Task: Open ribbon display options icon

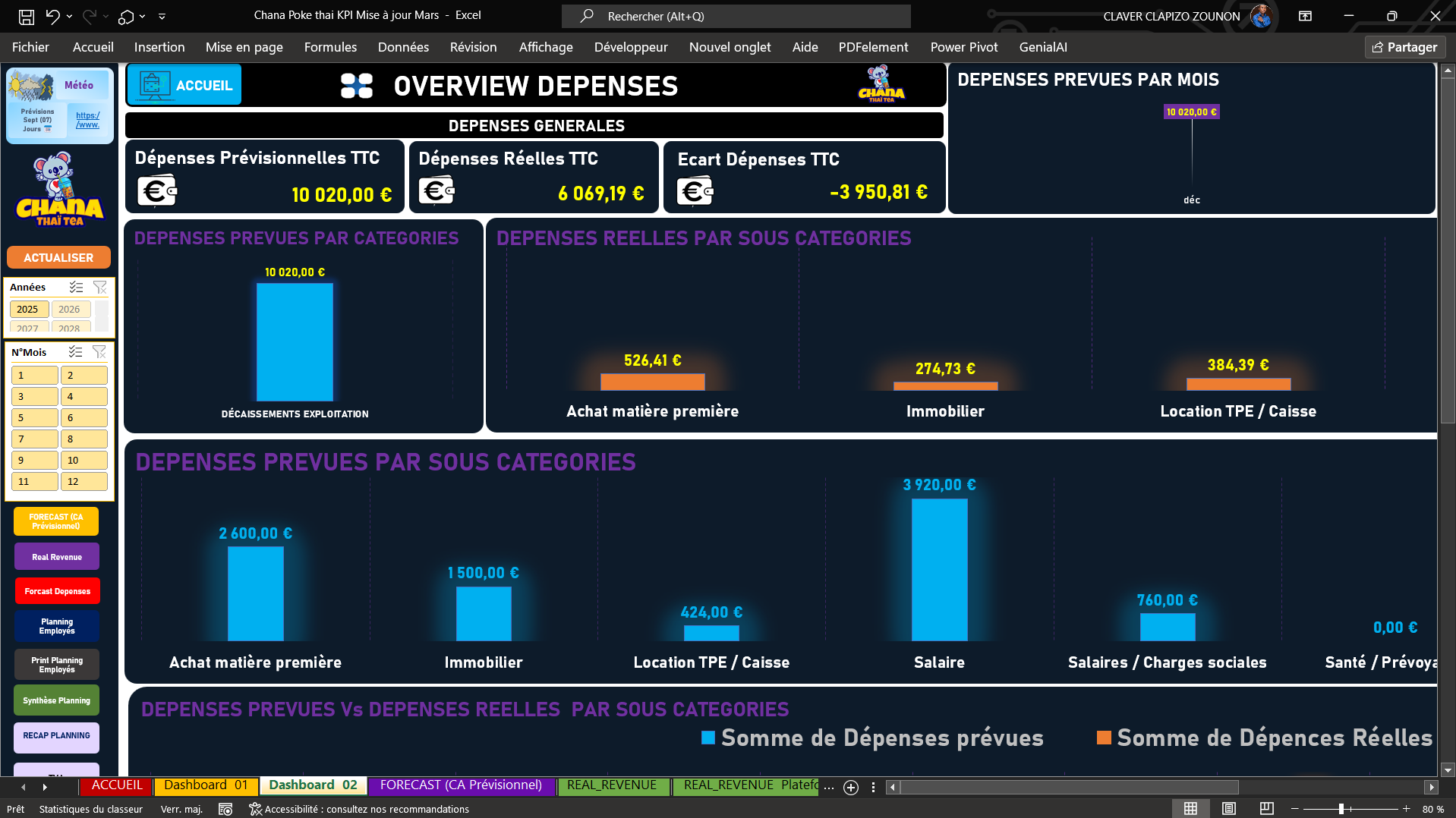Action: (x=1305, y=16)
